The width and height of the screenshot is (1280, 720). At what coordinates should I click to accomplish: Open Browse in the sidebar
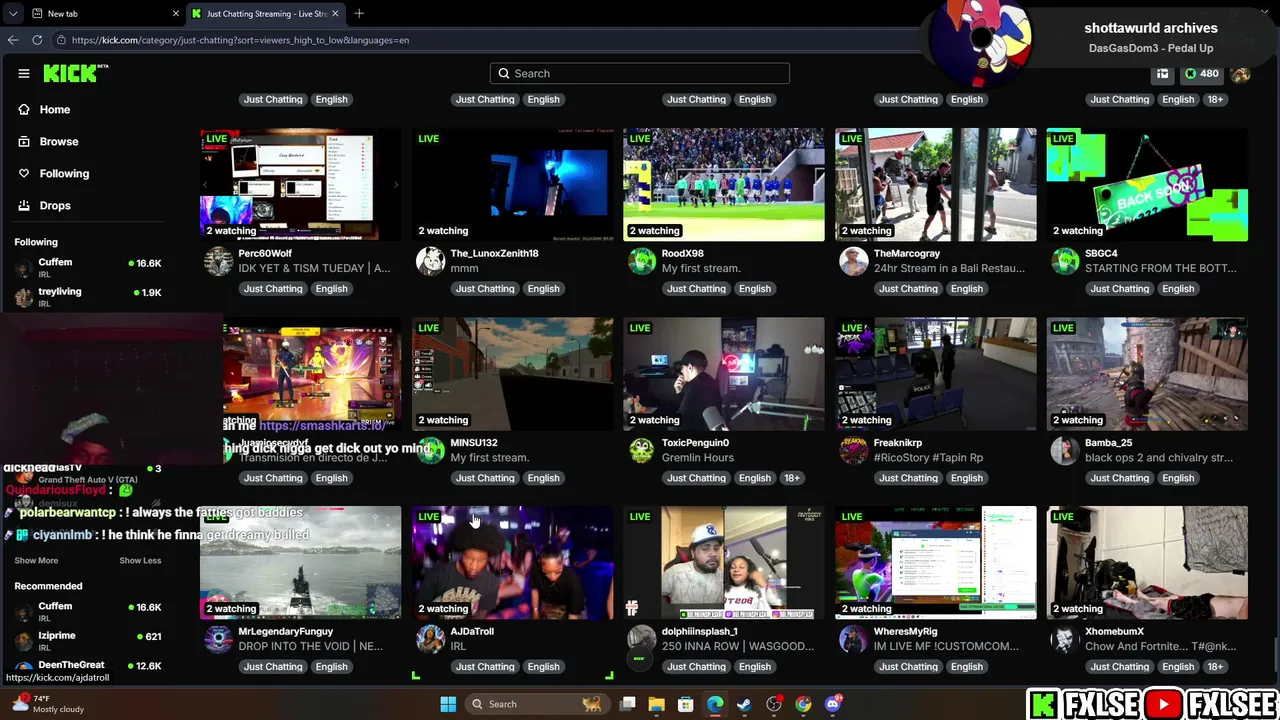pyautogui.click(x=48, y=141)
